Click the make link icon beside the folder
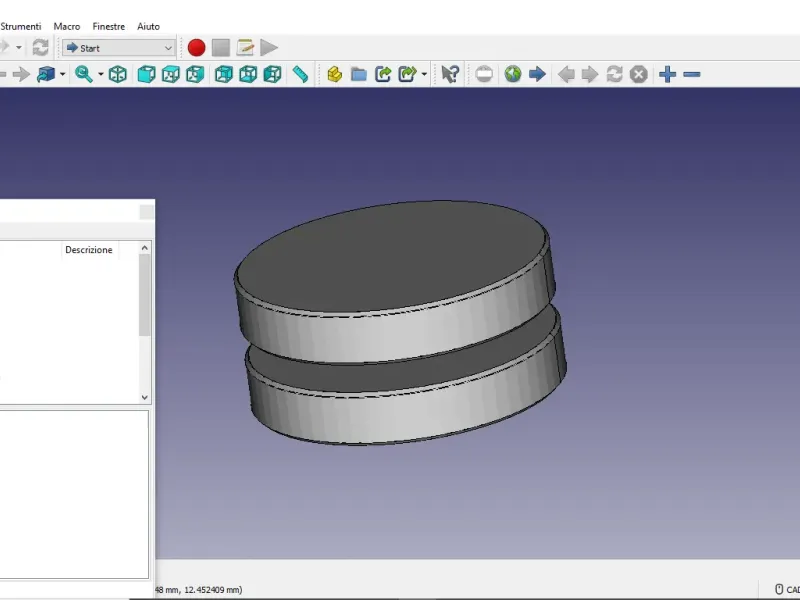This screenshot has width=800, height=600. [x=383, y=74]
